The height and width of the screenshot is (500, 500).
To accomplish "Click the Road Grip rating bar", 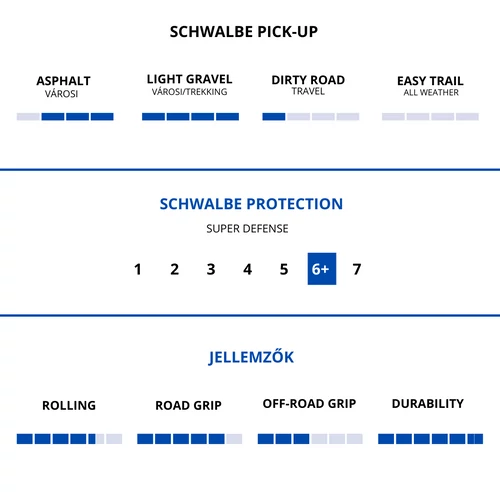I will (x=190, y=439).
